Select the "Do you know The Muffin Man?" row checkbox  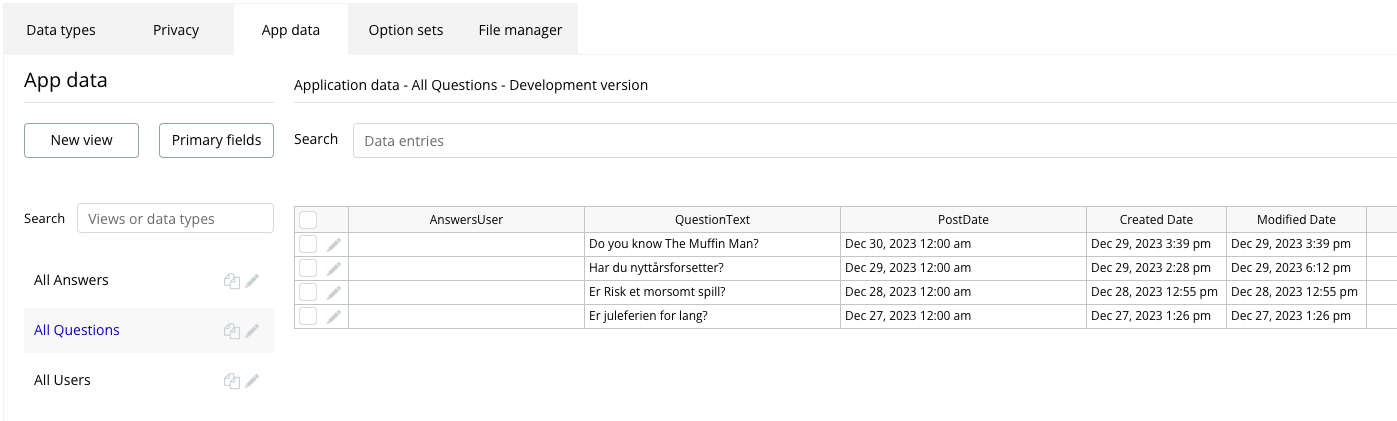pyautogui.click(x=308, y=244)
